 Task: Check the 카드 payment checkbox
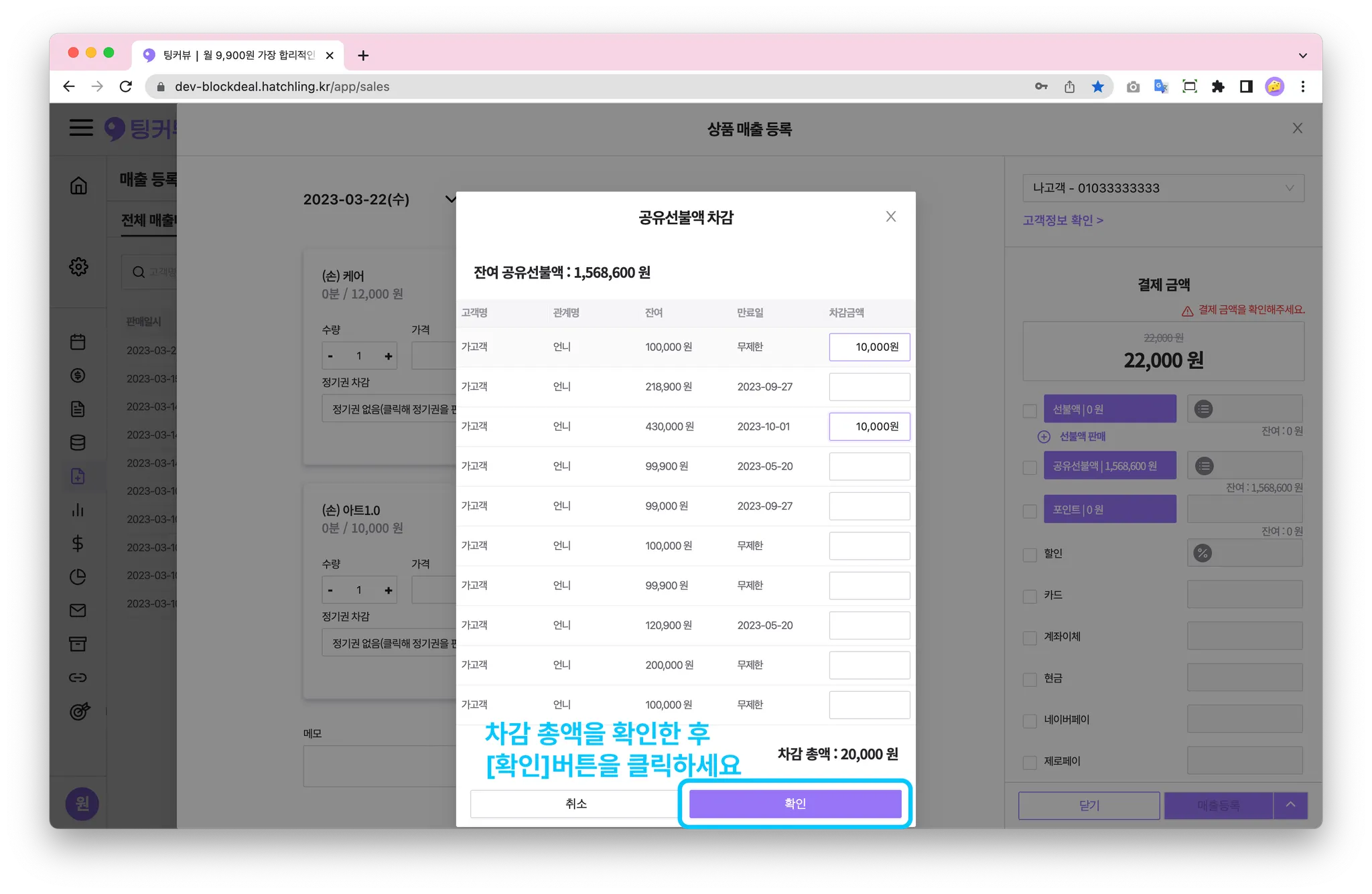pos(1030,595)
